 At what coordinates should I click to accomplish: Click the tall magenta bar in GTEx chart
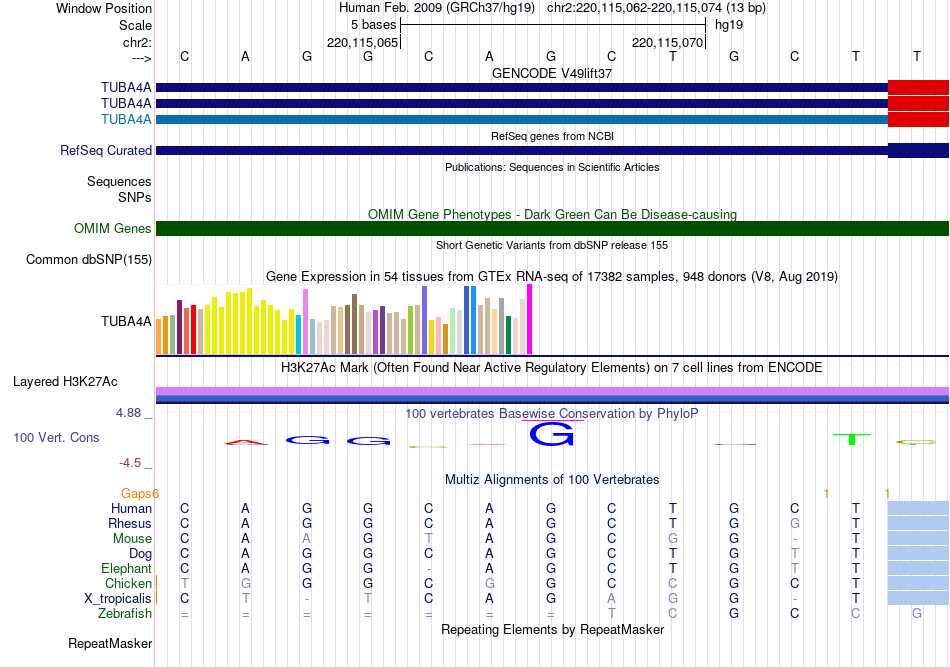pyautogui.click(x=530, y=319)
